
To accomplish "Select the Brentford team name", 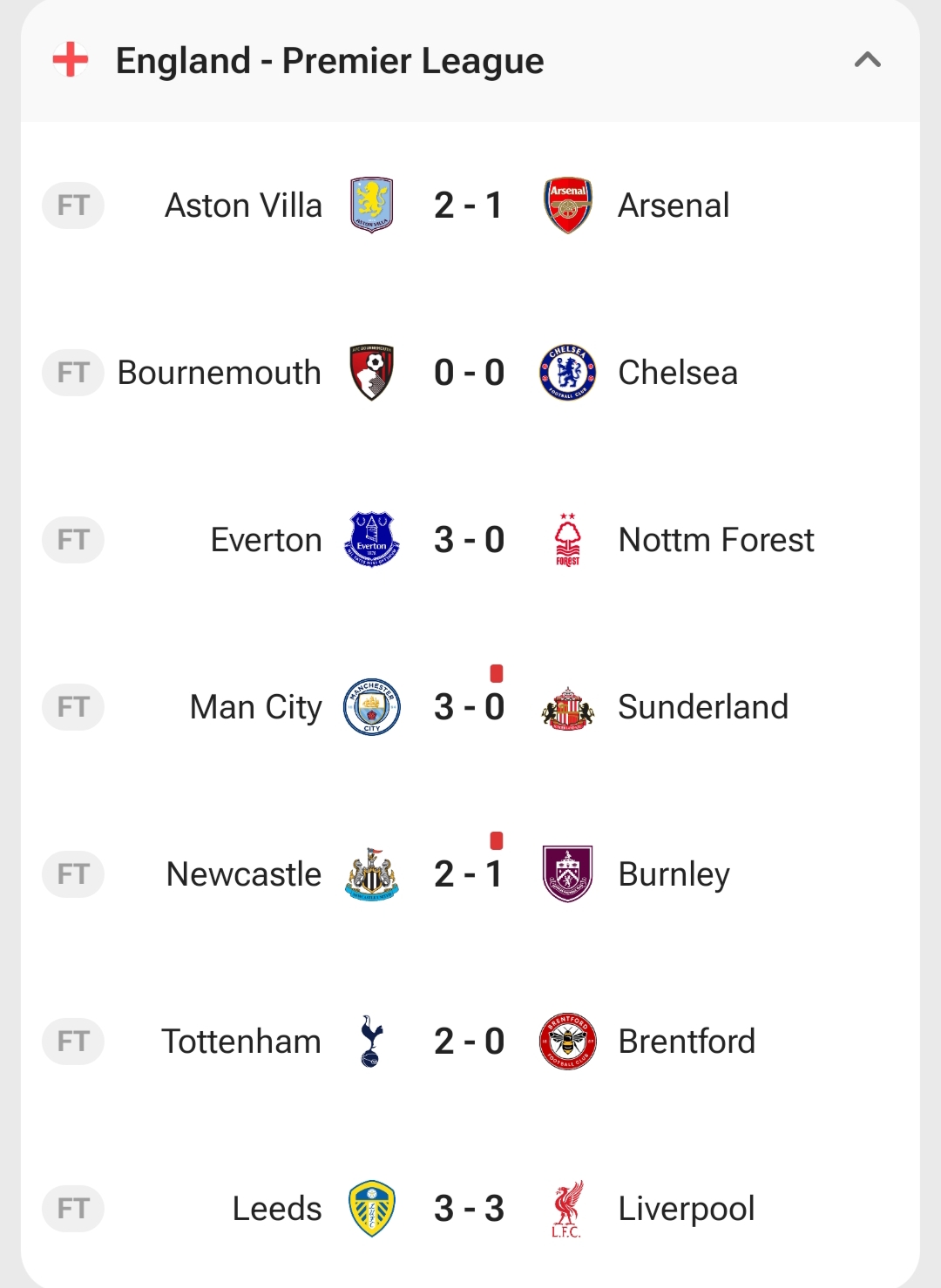I will coord(687,1042).
